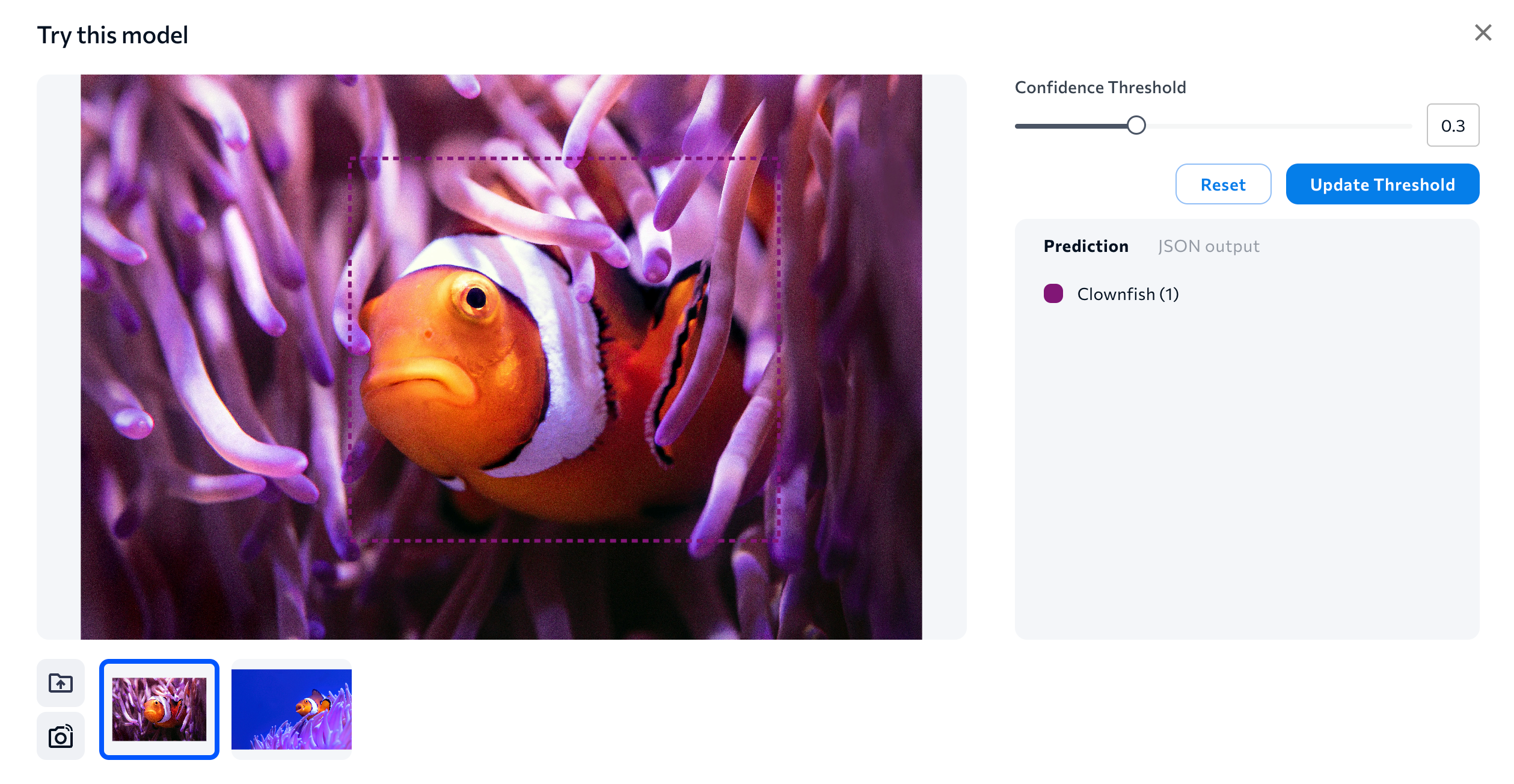Switch to the JSON output tab

(x=1209, y=247)
